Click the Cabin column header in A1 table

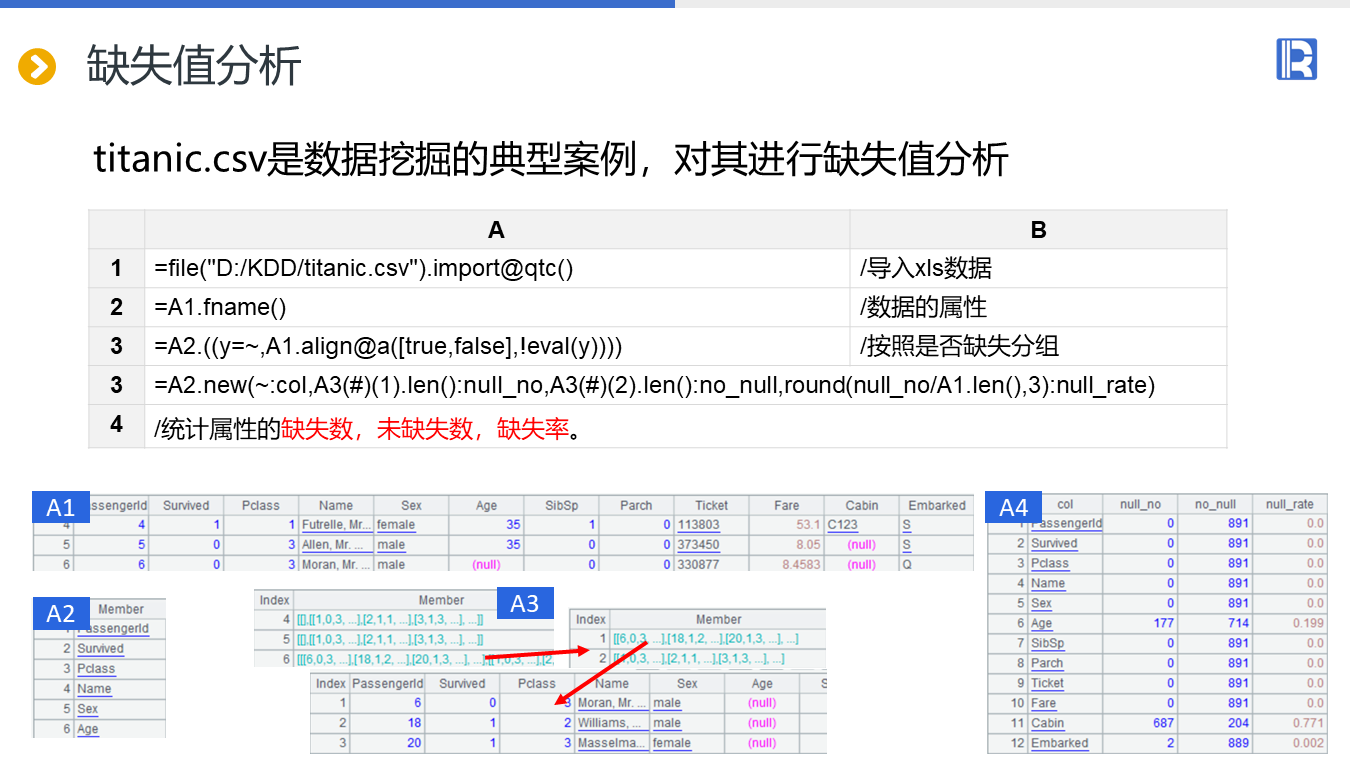[861, 505]
